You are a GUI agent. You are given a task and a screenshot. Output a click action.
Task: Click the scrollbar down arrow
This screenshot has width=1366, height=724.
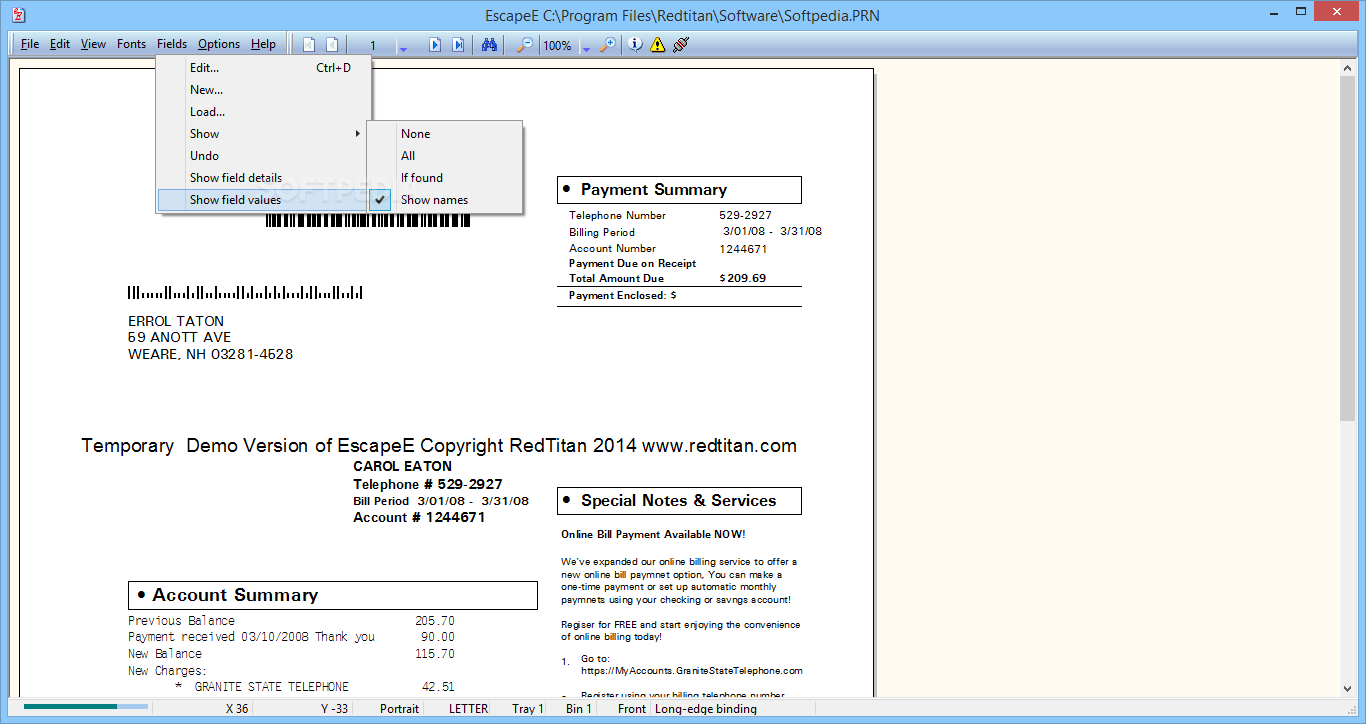(1348, 688)
